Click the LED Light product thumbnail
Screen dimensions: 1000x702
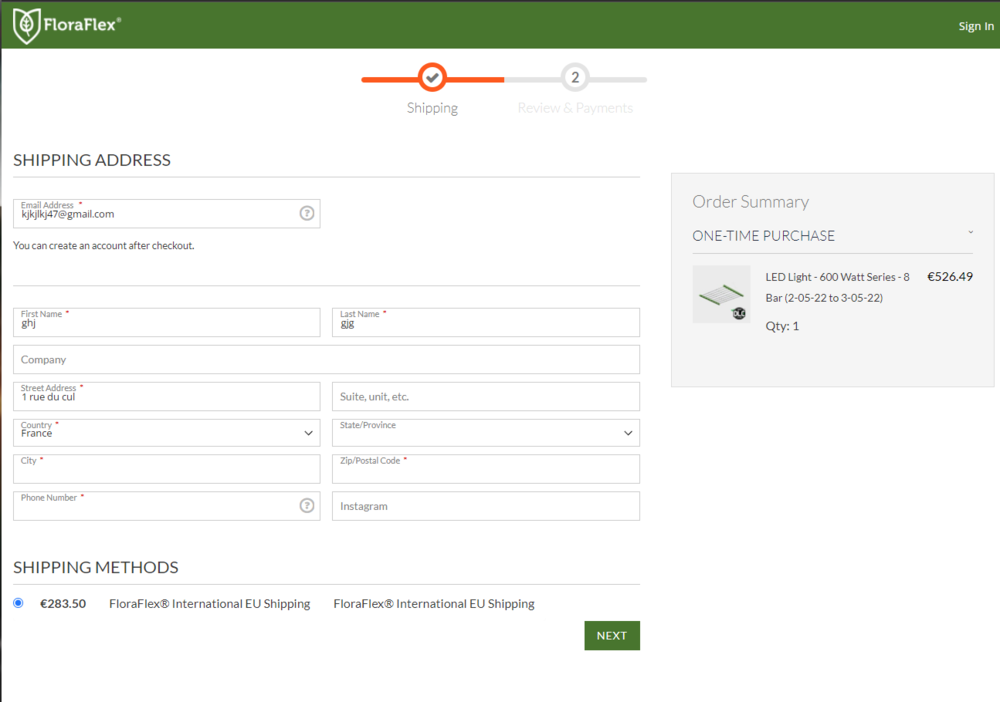pyautogui.click(x=721, y=294)
